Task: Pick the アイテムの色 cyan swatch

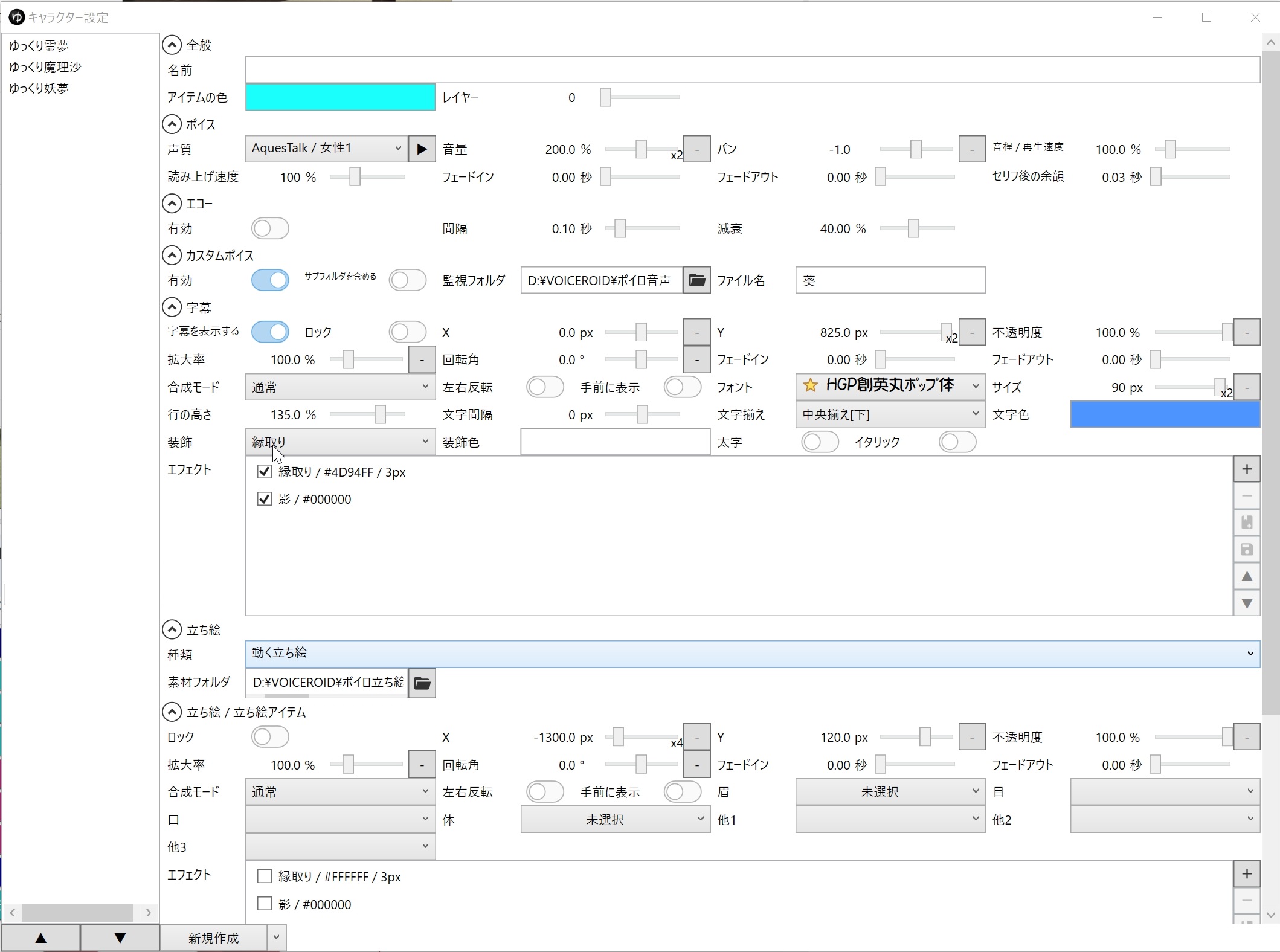Action: [x=340, y=97]
